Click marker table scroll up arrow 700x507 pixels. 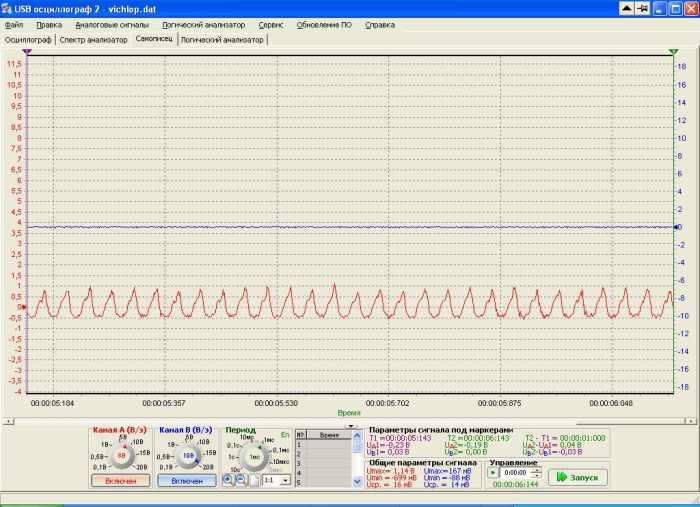(x=357, y=435)
